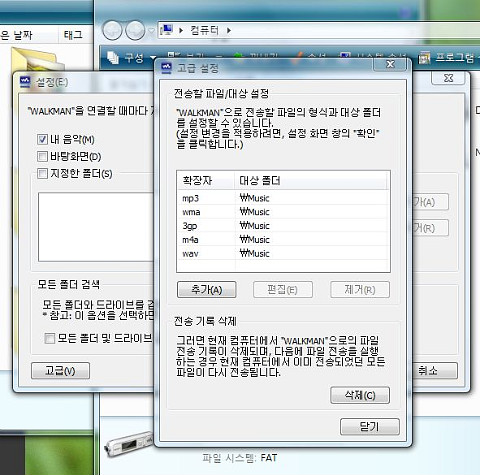Screen dimensions: 480x475
Task: Expand the arrow after 컴퓨터 in address bar
Action: click(229, 30)
